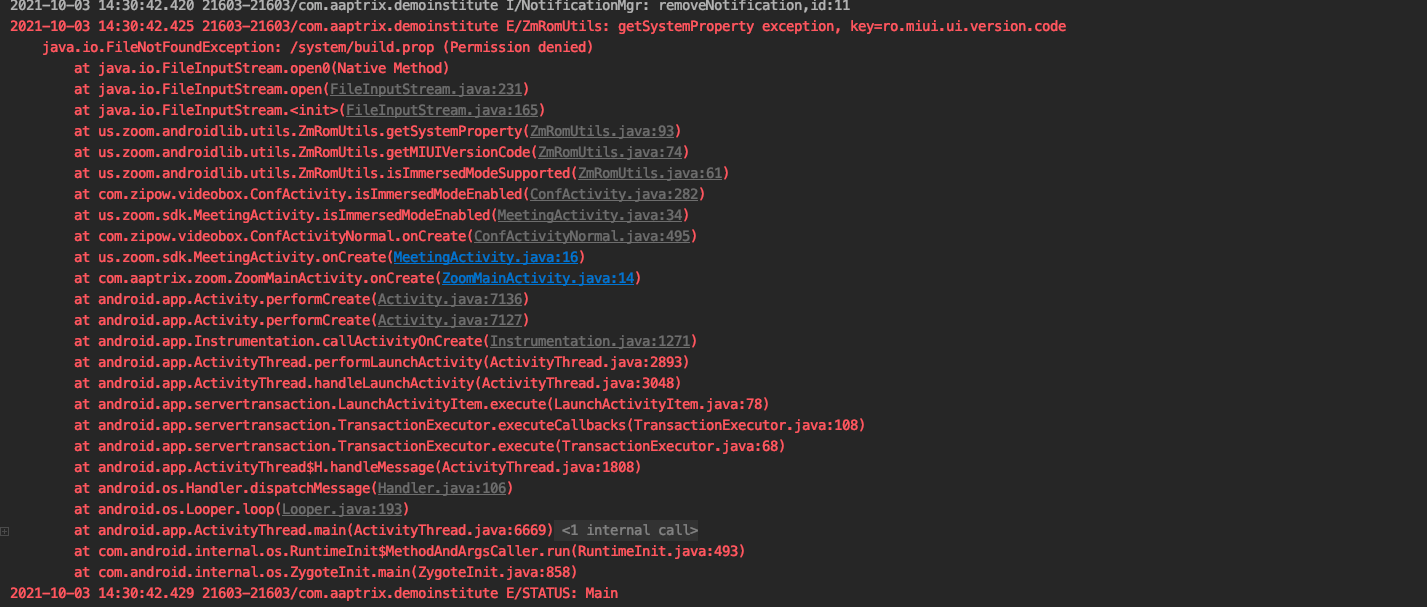
Task: Click the 'TransactionExecutor.java:68' frame
Action: (x=430, y=446)
